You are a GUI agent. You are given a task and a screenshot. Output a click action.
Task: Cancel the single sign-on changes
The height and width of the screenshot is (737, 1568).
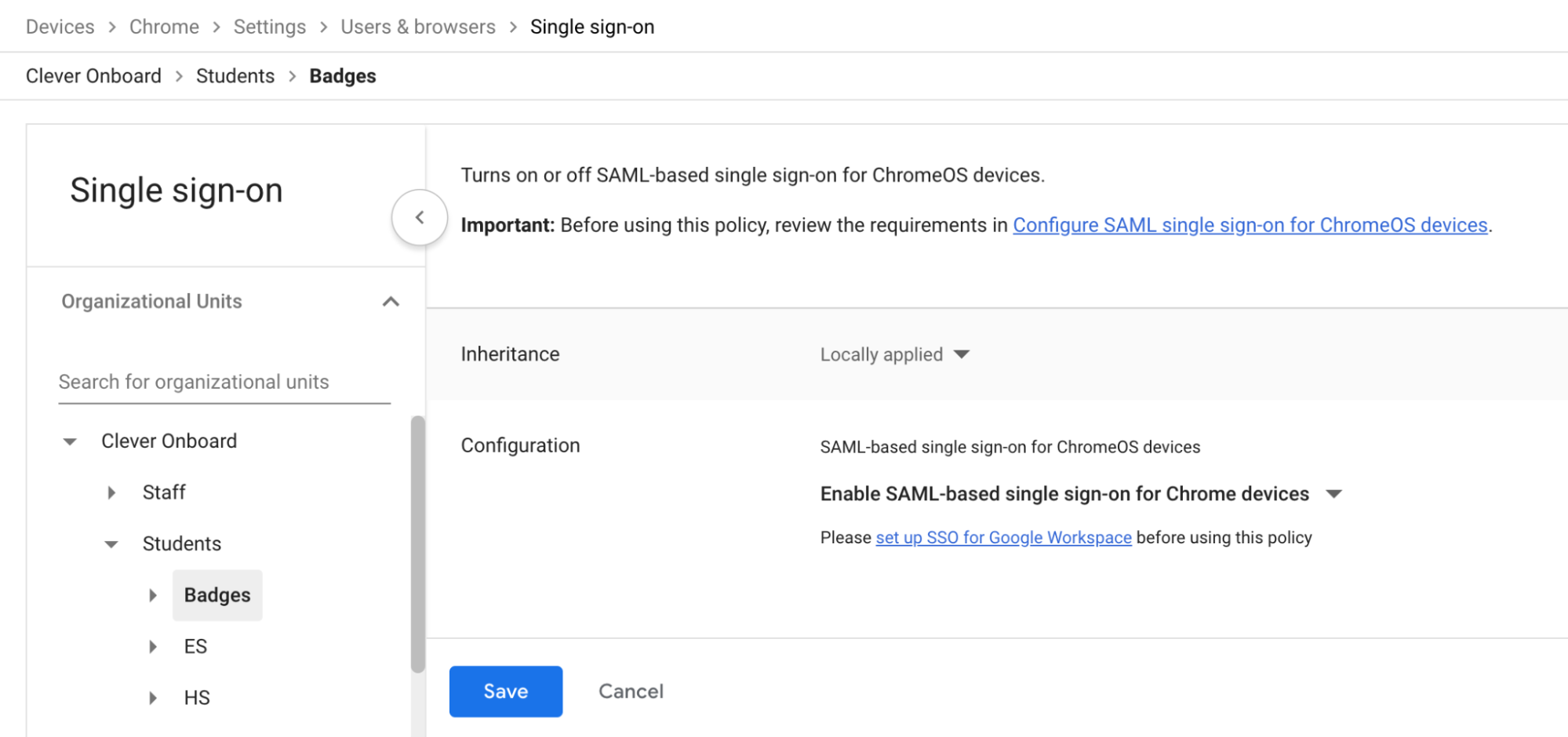(631, 691)
